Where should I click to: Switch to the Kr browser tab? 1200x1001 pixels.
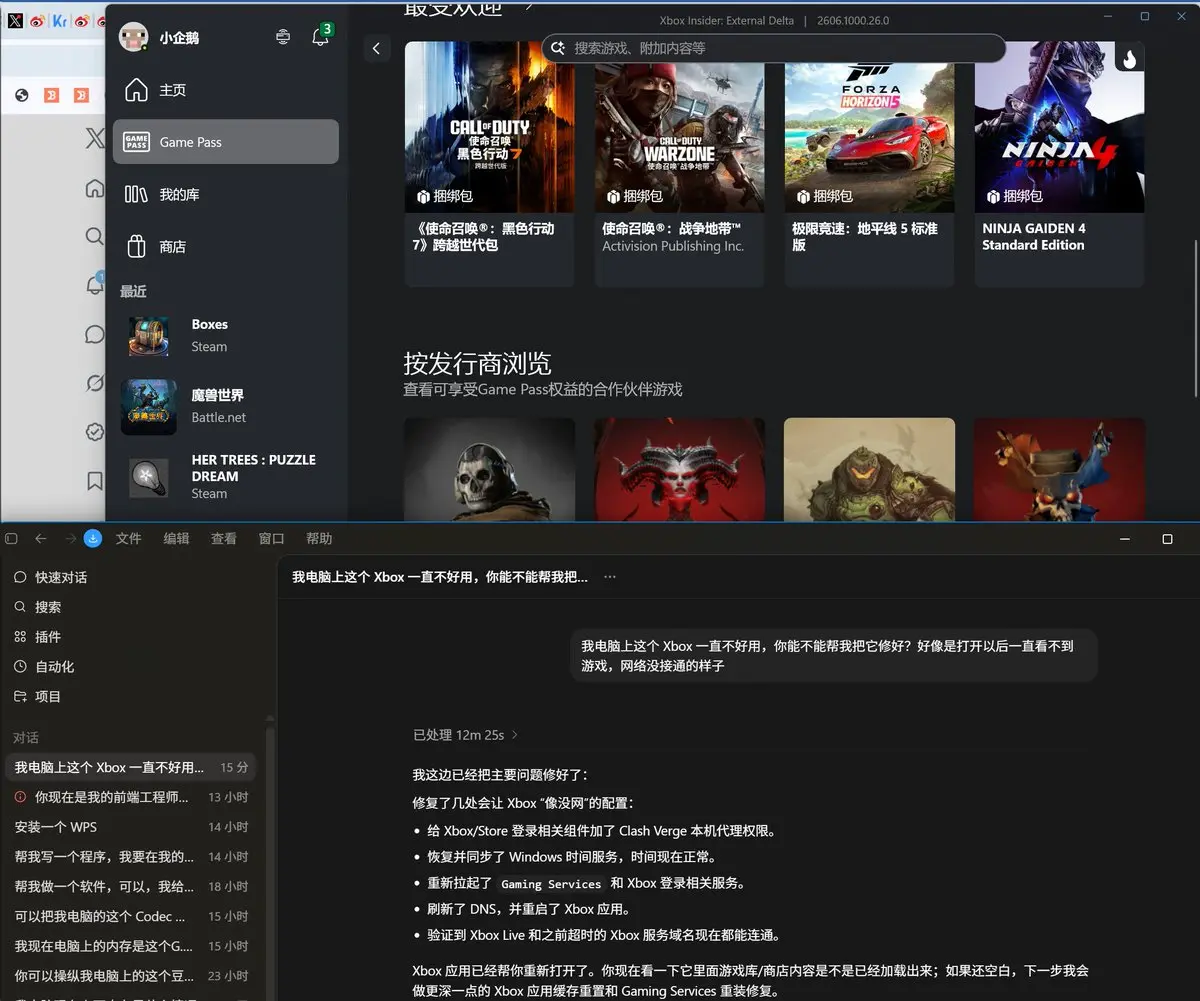point(60,20)
